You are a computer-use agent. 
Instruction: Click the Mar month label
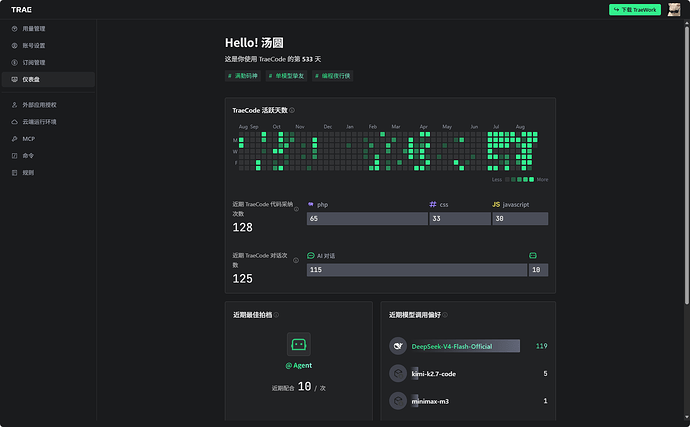[396, 126]
